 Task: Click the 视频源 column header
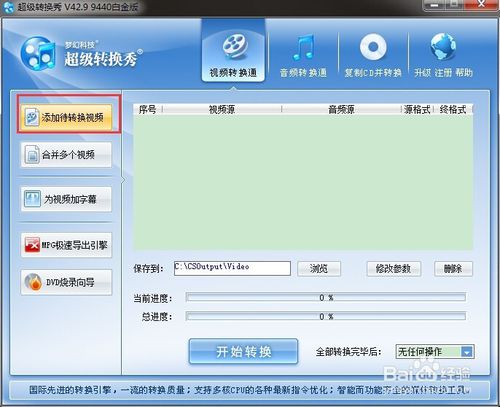pos(222,109)
